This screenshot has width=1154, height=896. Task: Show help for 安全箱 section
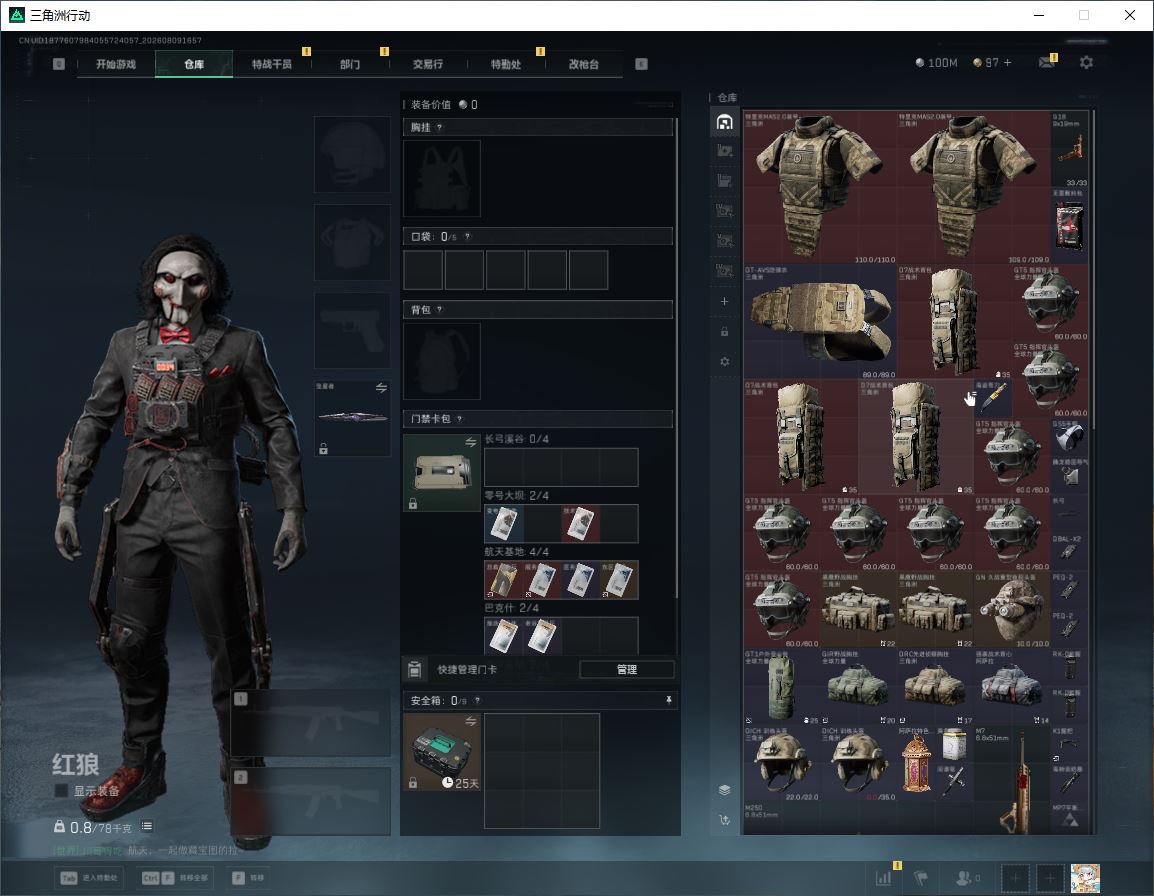tap(477, 700)
